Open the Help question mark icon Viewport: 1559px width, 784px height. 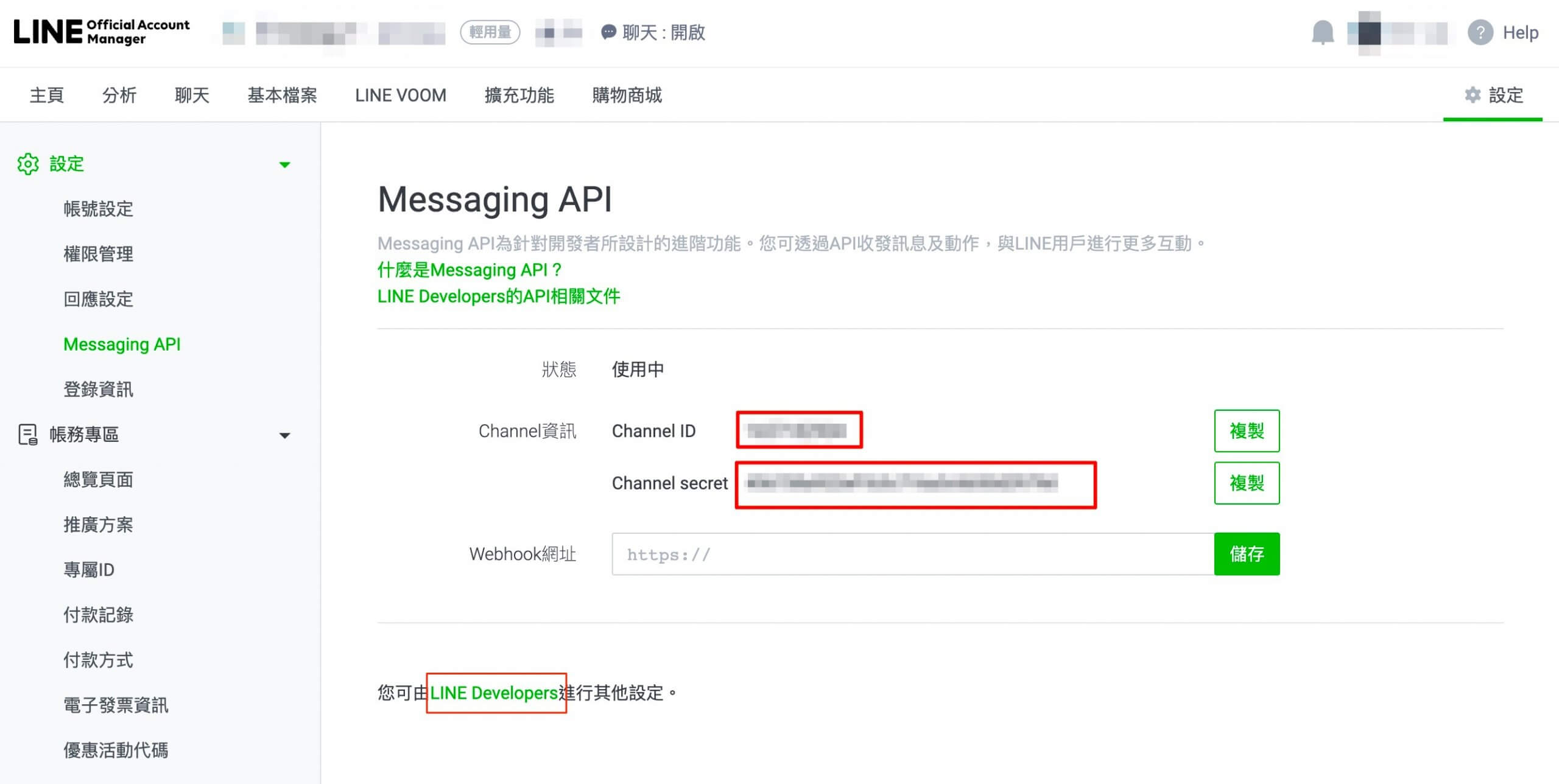pos(1480,32)
